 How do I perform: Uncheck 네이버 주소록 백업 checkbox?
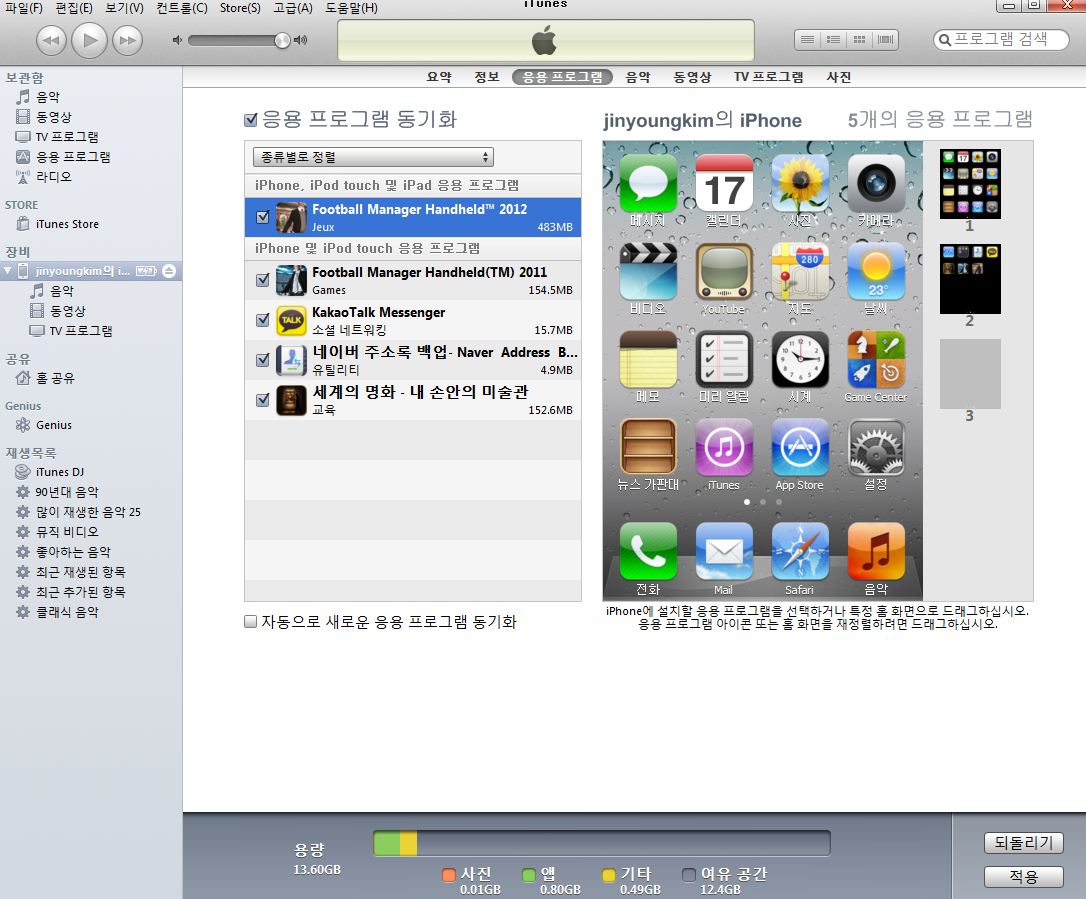(x=262, y=359)
